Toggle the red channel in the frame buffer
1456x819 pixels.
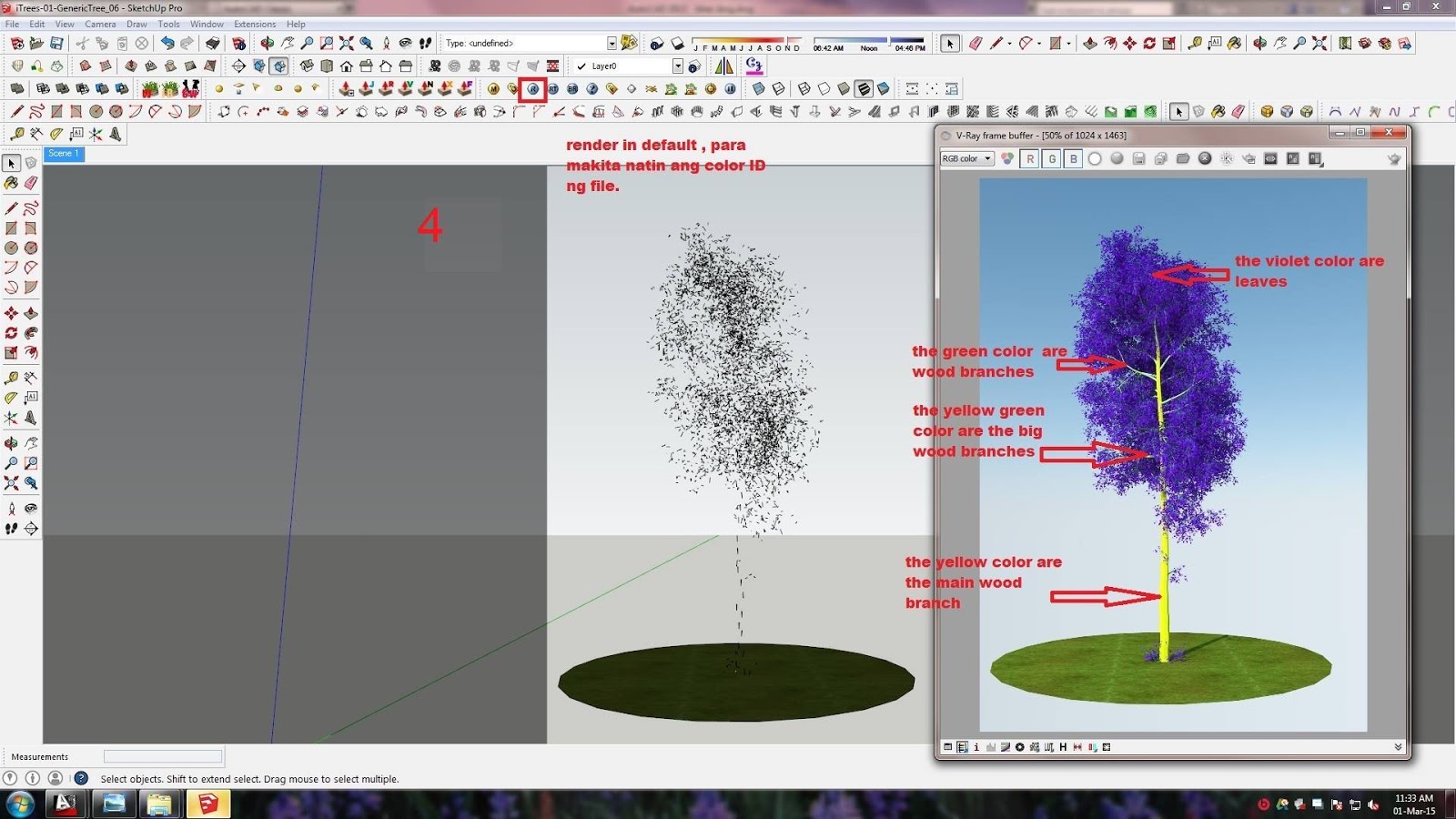click(x=1030, y=158)
